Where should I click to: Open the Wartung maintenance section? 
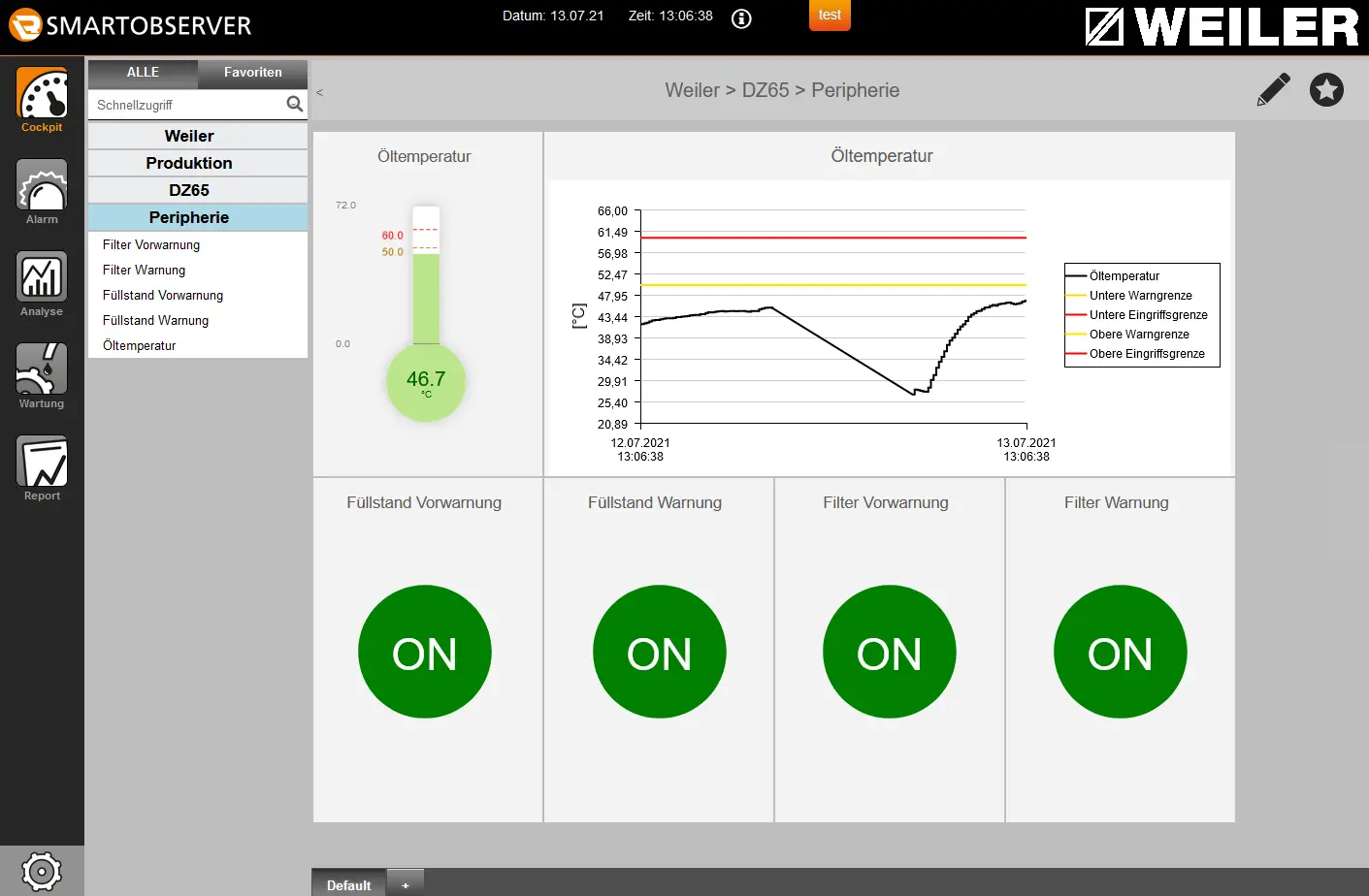click(42, 375)
